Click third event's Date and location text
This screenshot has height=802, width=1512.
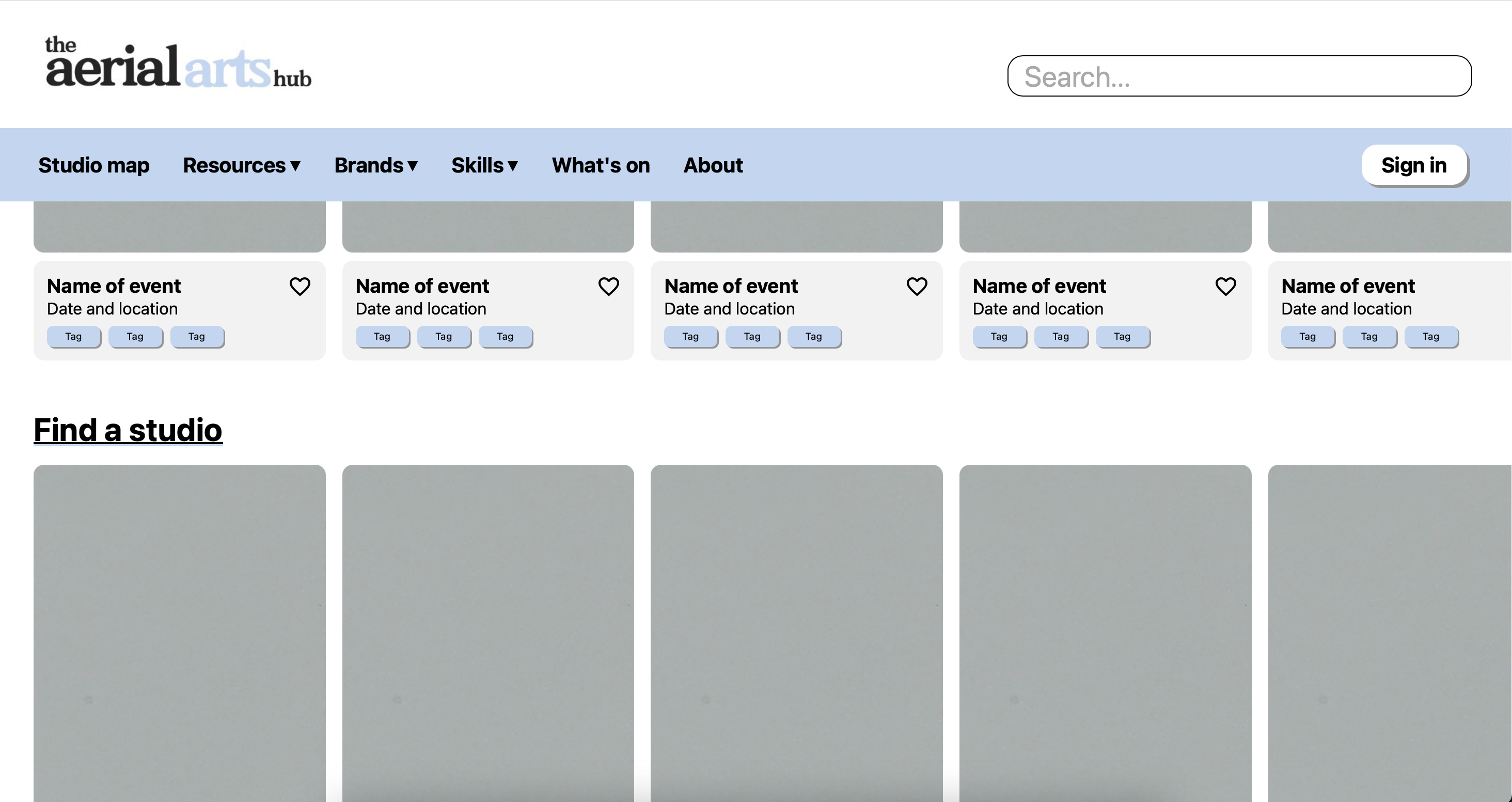tap(730, 309)
